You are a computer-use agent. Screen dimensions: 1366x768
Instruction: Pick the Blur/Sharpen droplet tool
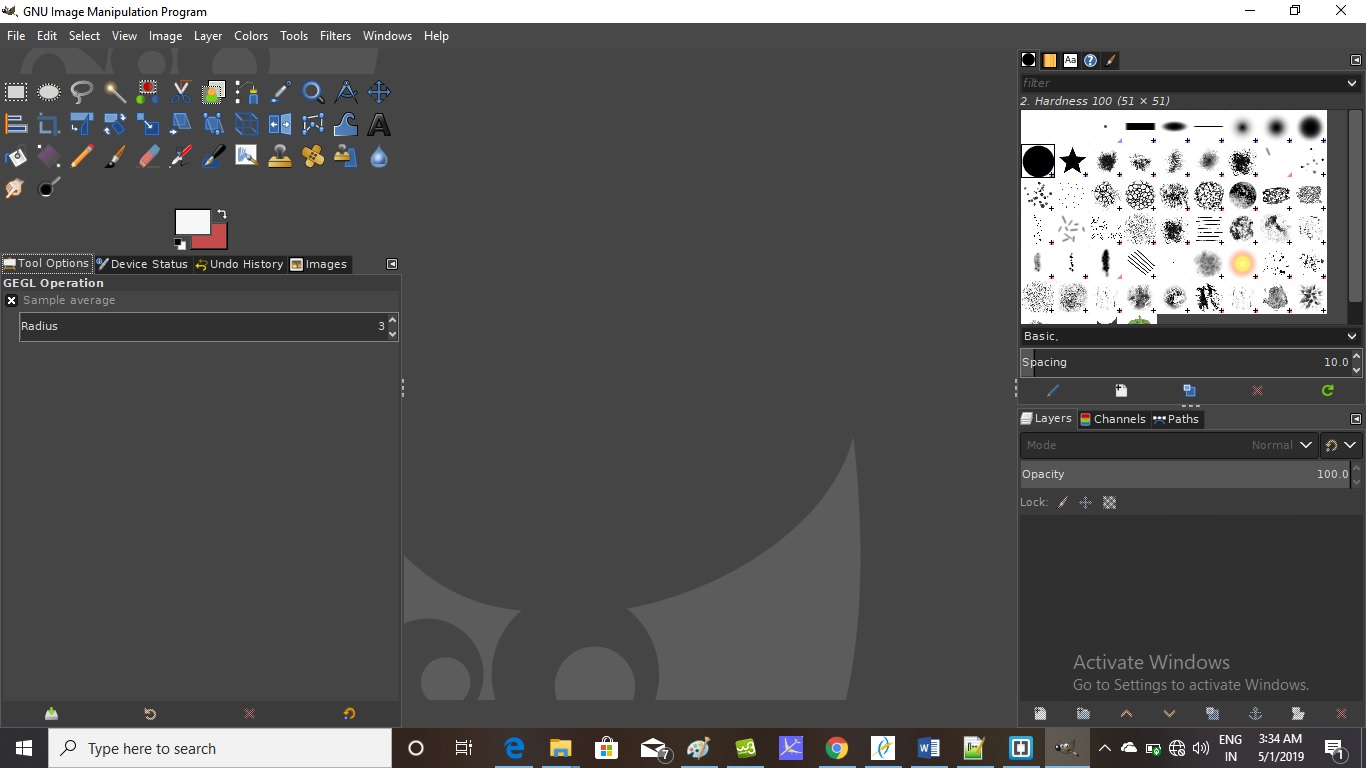(379, 157)
